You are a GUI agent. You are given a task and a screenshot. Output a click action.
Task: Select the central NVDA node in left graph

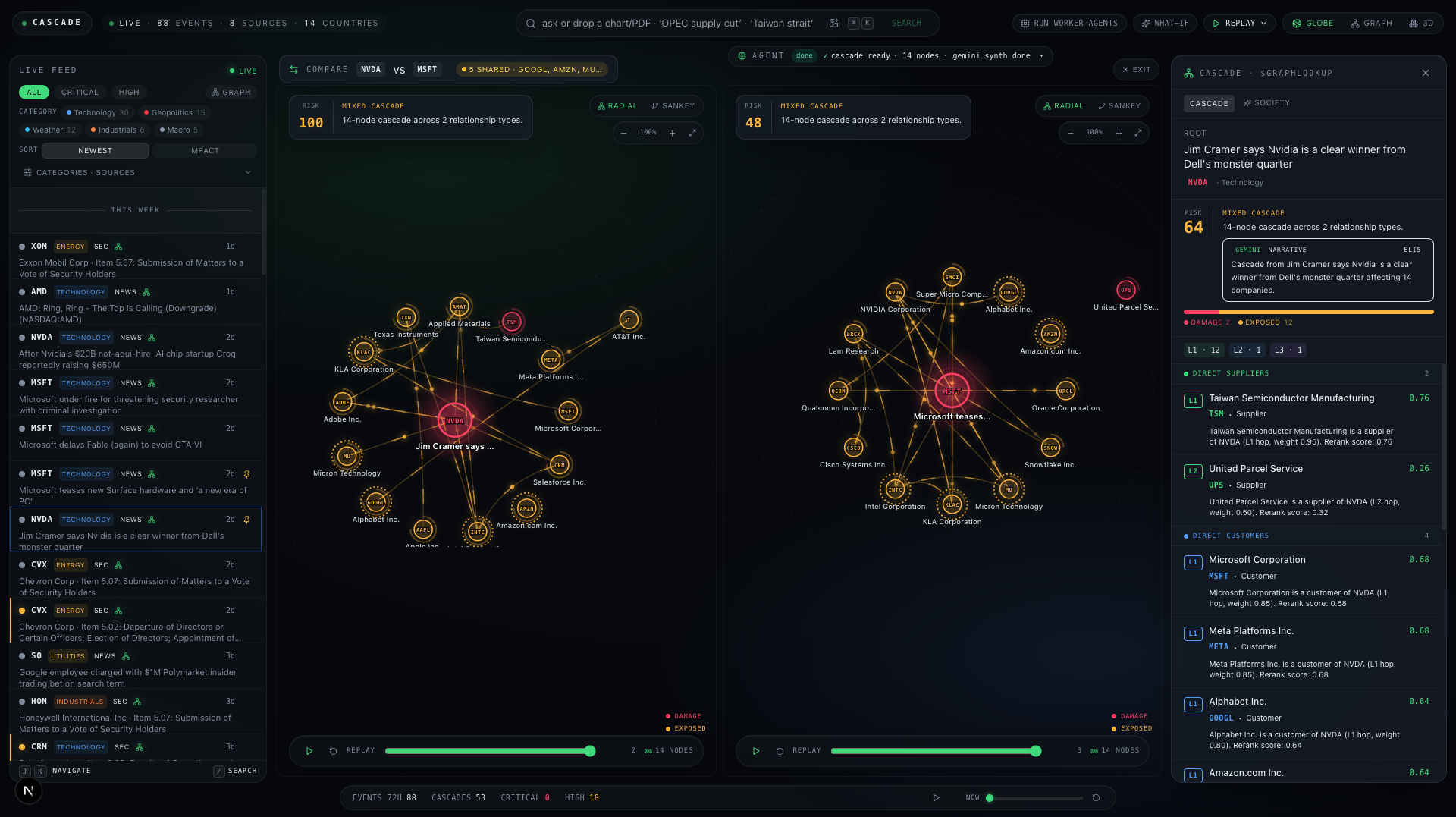(455, 420)
